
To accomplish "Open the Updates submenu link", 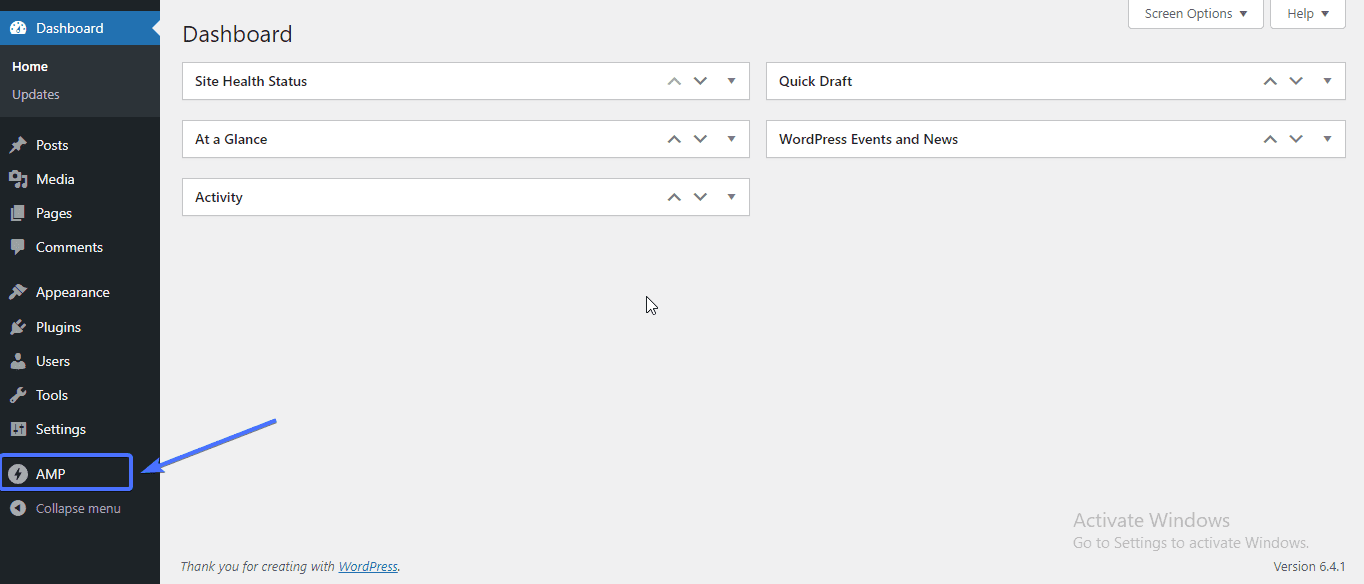I will (x=36, y=94).
